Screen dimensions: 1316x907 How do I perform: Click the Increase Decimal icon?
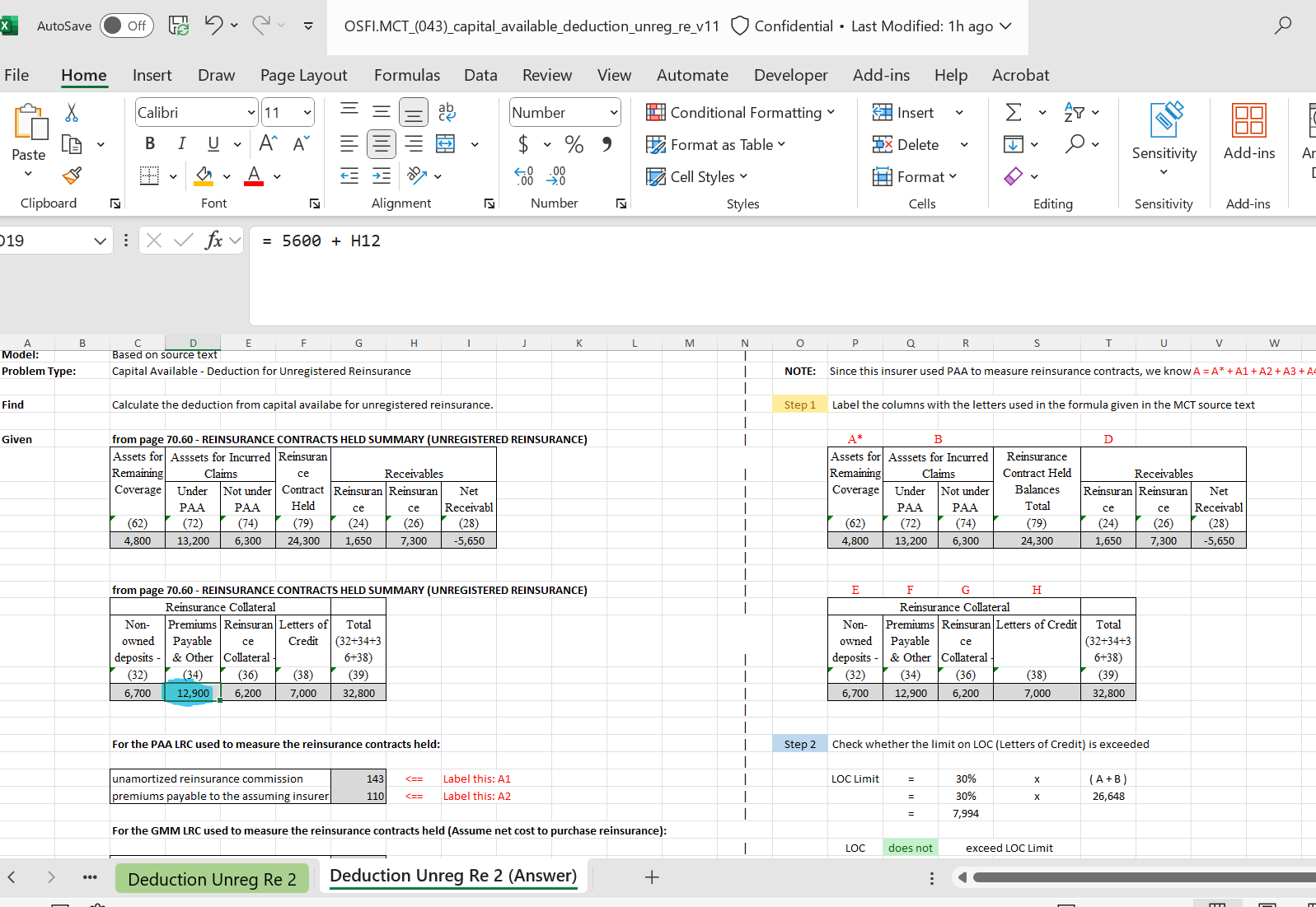coord(524,176)
